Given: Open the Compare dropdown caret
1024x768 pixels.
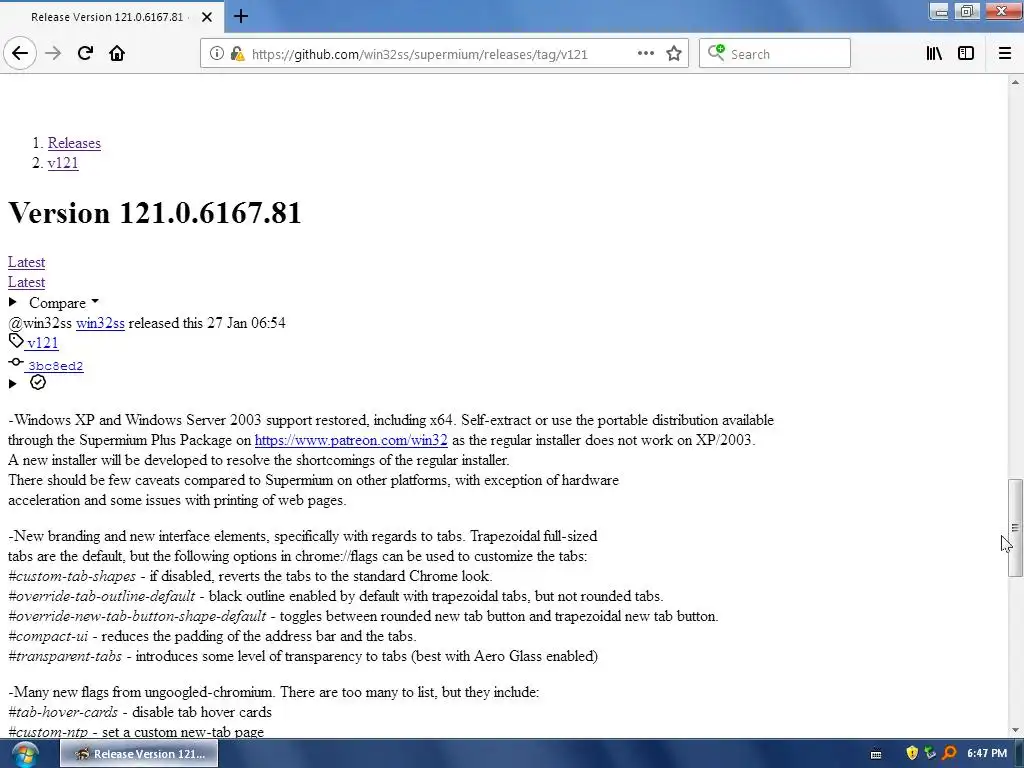Looking at the screenshot, I should click(95, 302).
